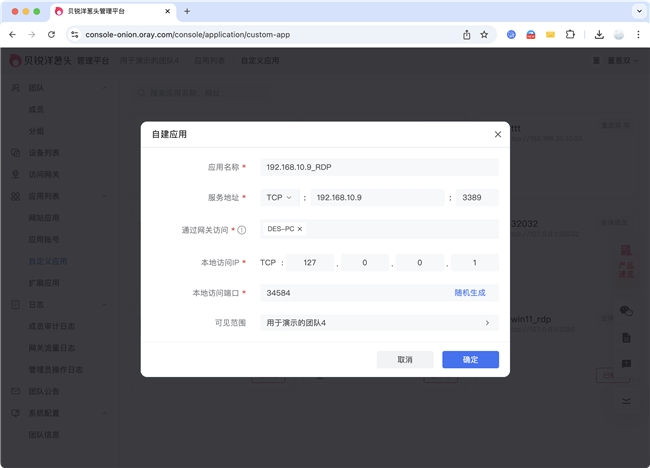Open the TCP protocol dropdown for 服务地址
The image size is (650, 468).
279,198
